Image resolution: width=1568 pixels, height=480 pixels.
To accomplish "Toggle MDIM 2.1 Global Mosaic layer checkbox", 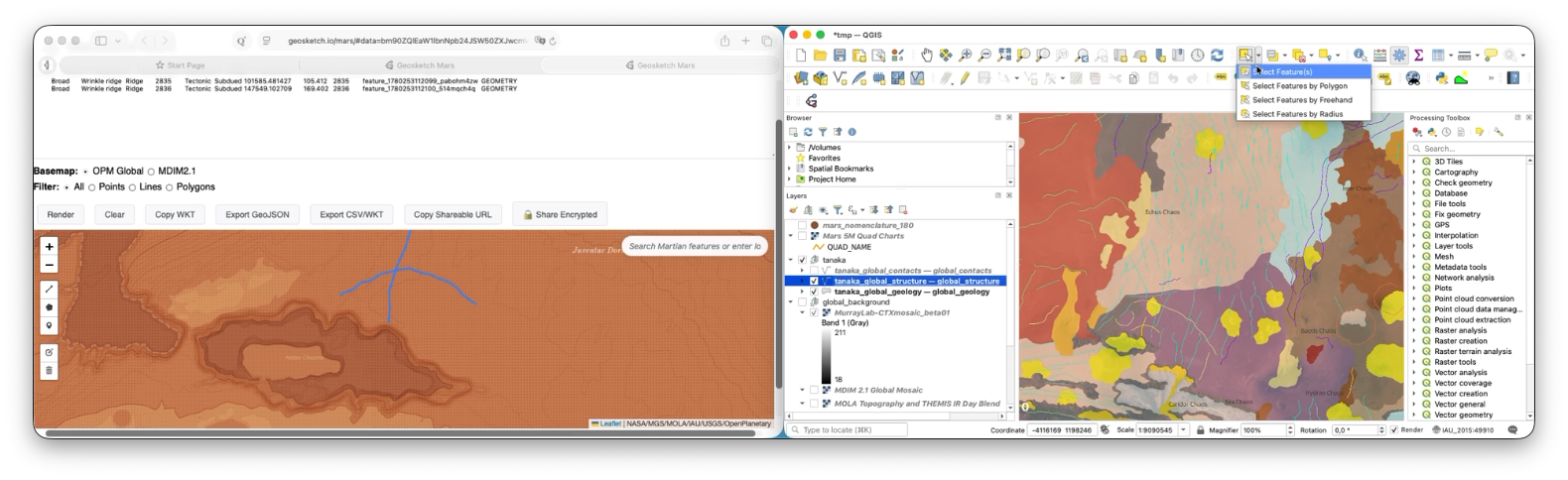I will [x=814, y=391].
